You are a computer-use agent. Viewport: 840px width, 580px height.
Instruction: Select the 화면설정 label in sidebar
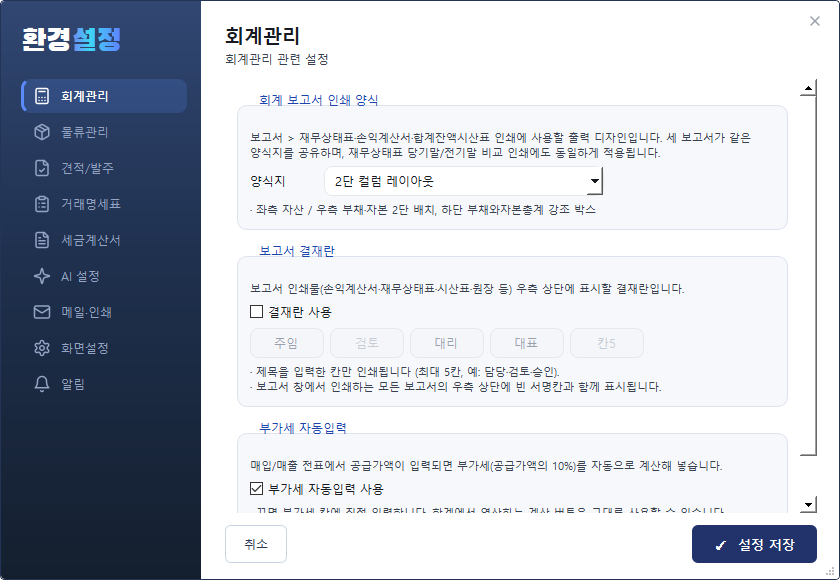pos(85,348)
